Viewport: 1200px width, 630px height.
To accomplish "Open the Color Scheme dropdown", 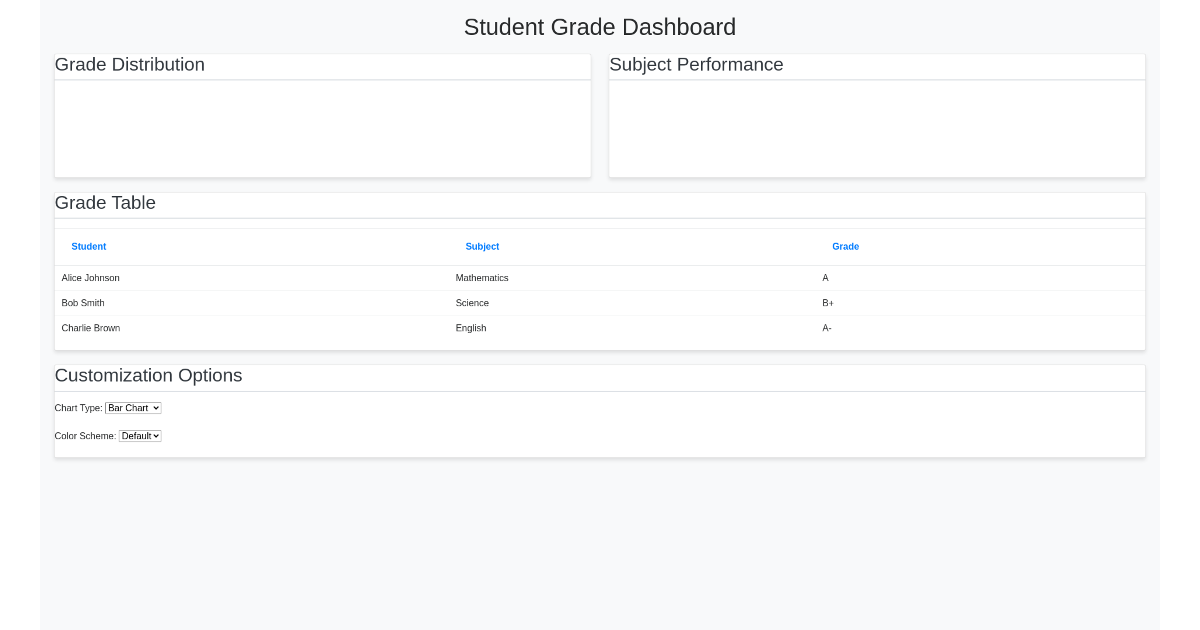I will pos(139,435).
